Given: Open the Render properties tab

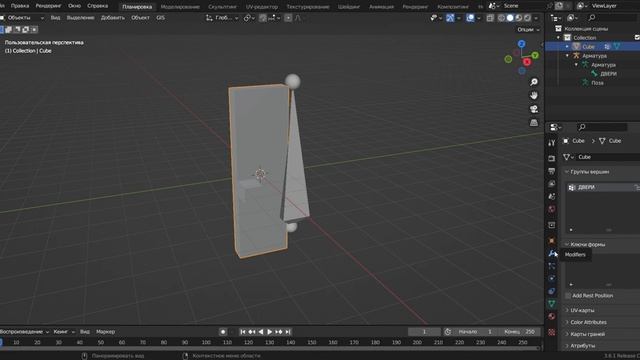Looking at the screenshot, I should (x=552, y=158).
